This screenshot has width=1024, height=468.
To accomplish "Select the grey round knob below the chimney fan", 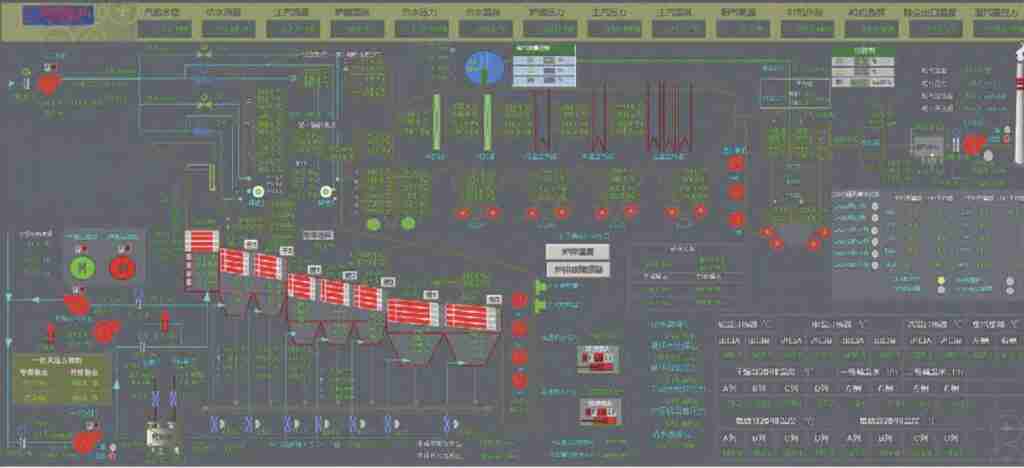I will (x=988, y=156).
